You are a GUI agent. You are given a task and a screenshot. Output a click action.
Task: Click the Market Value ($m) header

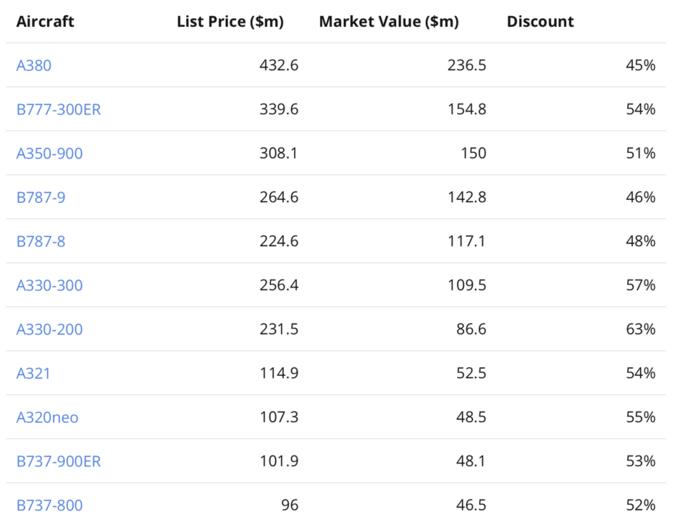coord(389,21)
